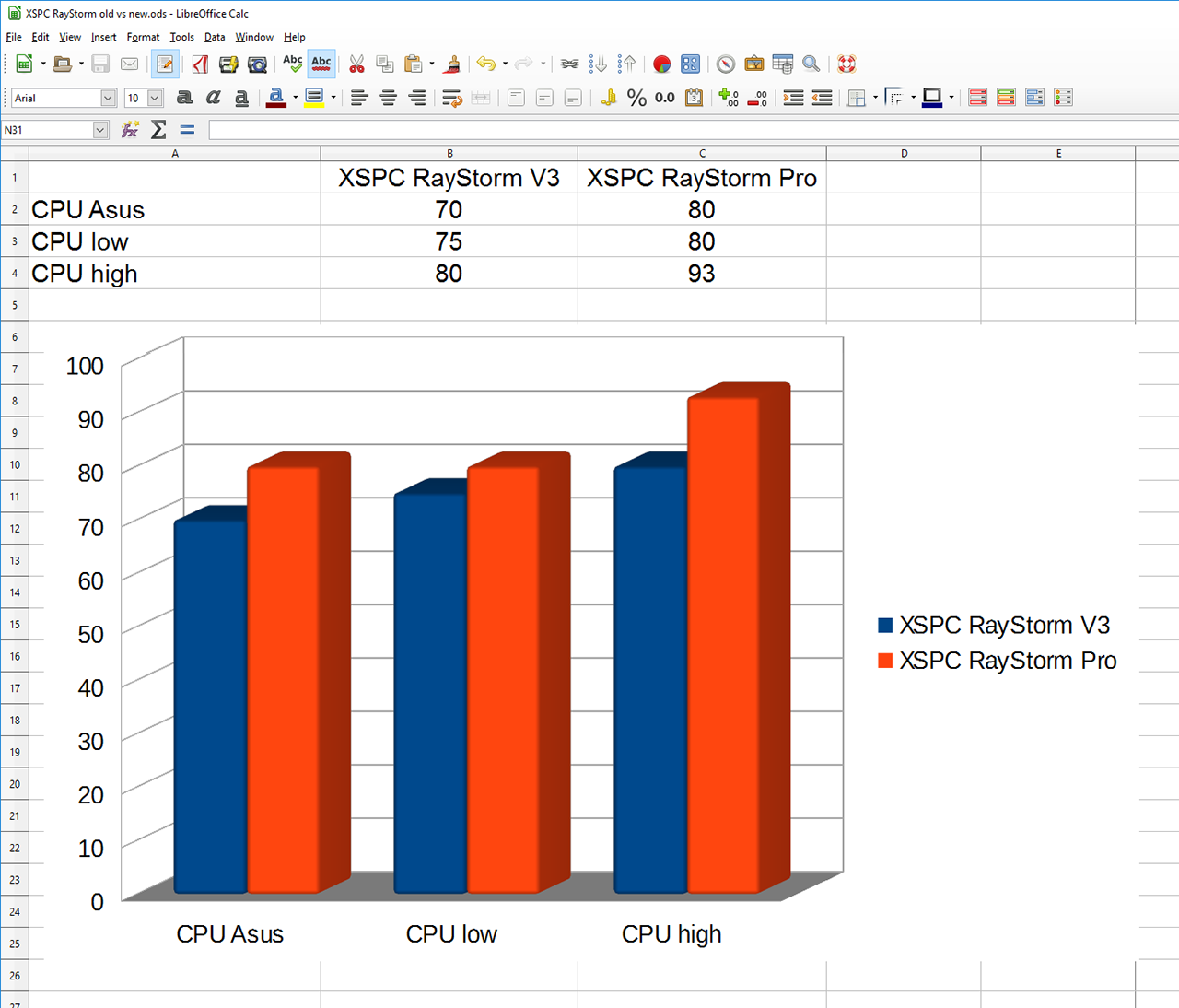Open the Gallery
Image resolution: width=1179 pixels, height=1008 pixels.
754,64
